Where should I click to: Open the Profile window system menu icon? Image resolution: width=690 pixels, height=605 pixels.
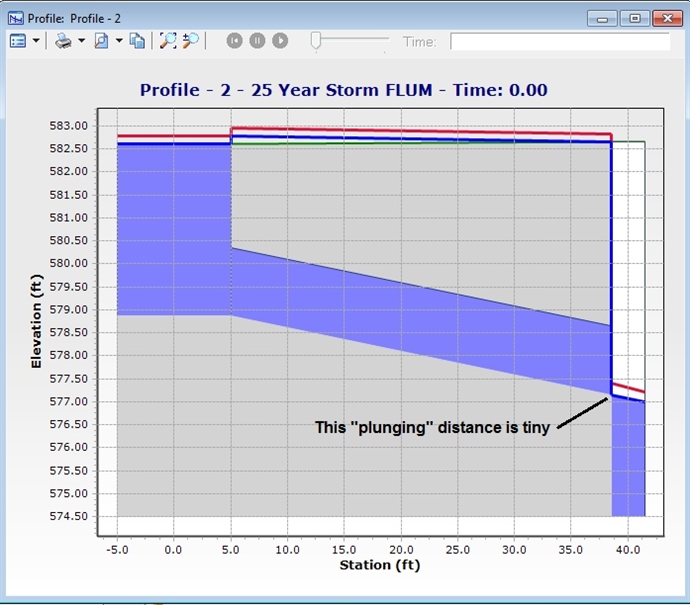click(x=15, y=17)
